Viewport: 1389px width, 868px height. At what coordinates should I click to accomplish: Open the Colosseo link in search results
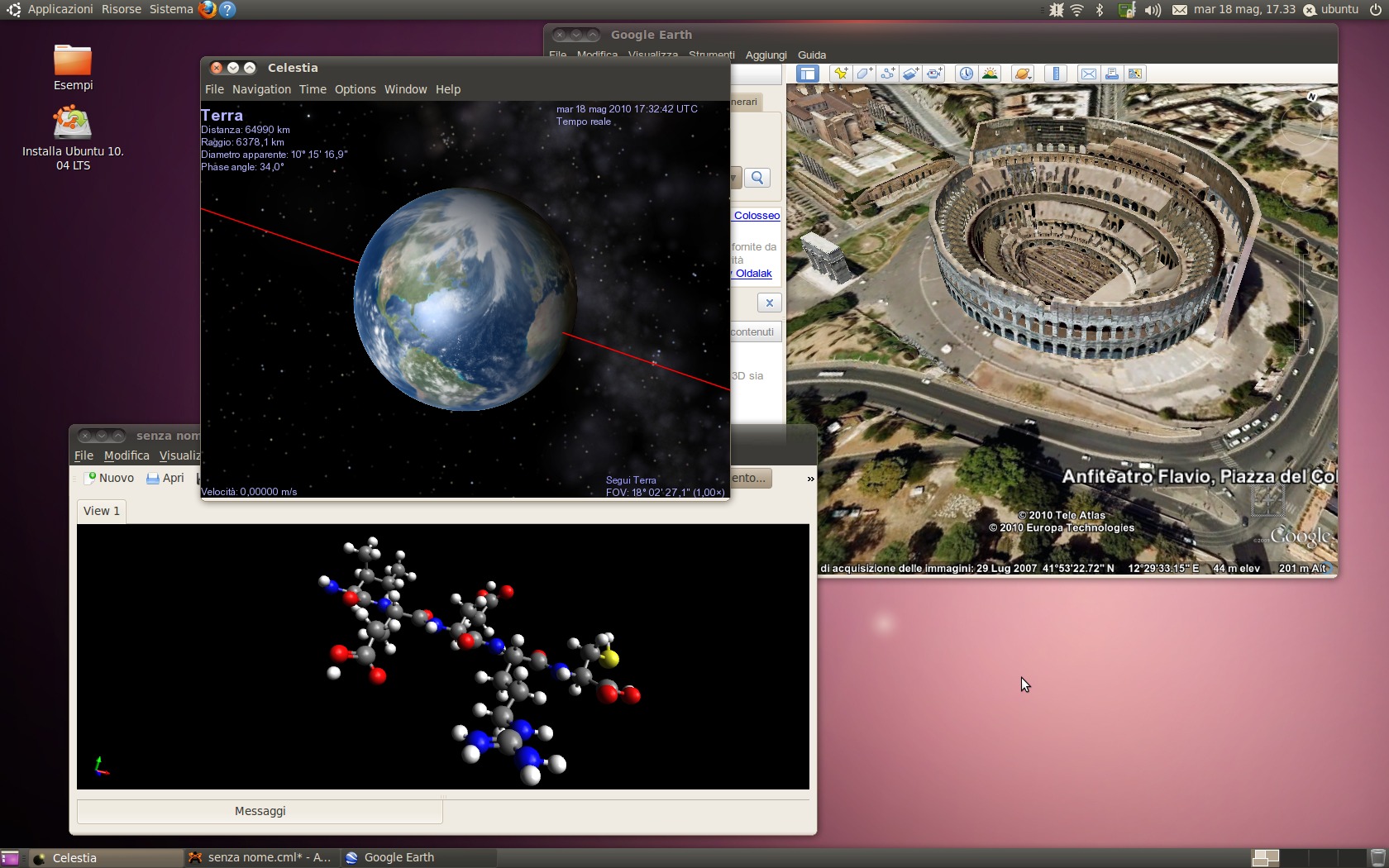coord(757,216)
